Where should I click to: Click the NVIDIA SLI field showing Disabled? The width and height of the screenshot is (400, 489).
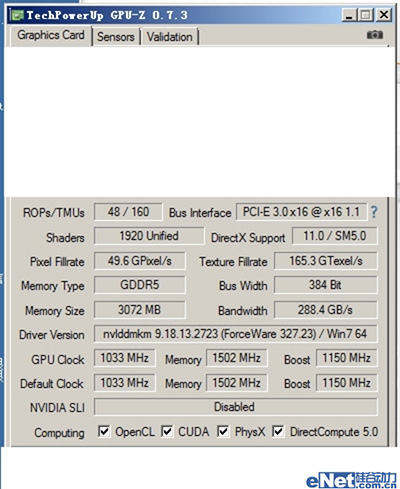pyautogui.click(x=236, y=407)
